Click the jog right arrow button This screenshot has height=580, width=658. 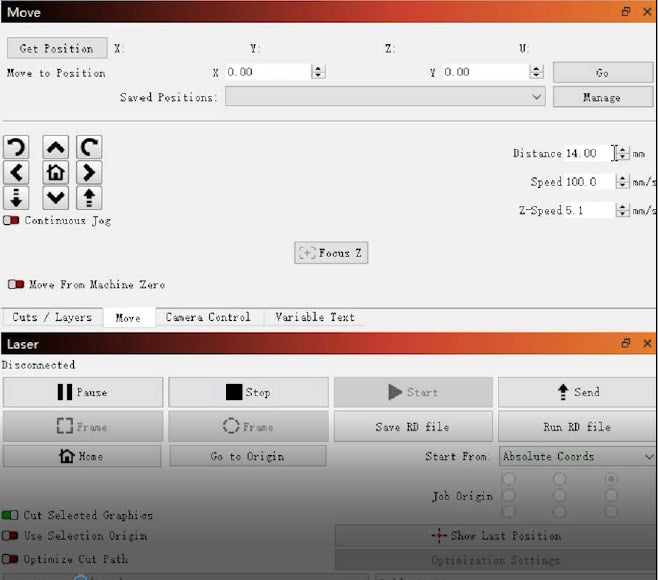click(x=89, y=172)
